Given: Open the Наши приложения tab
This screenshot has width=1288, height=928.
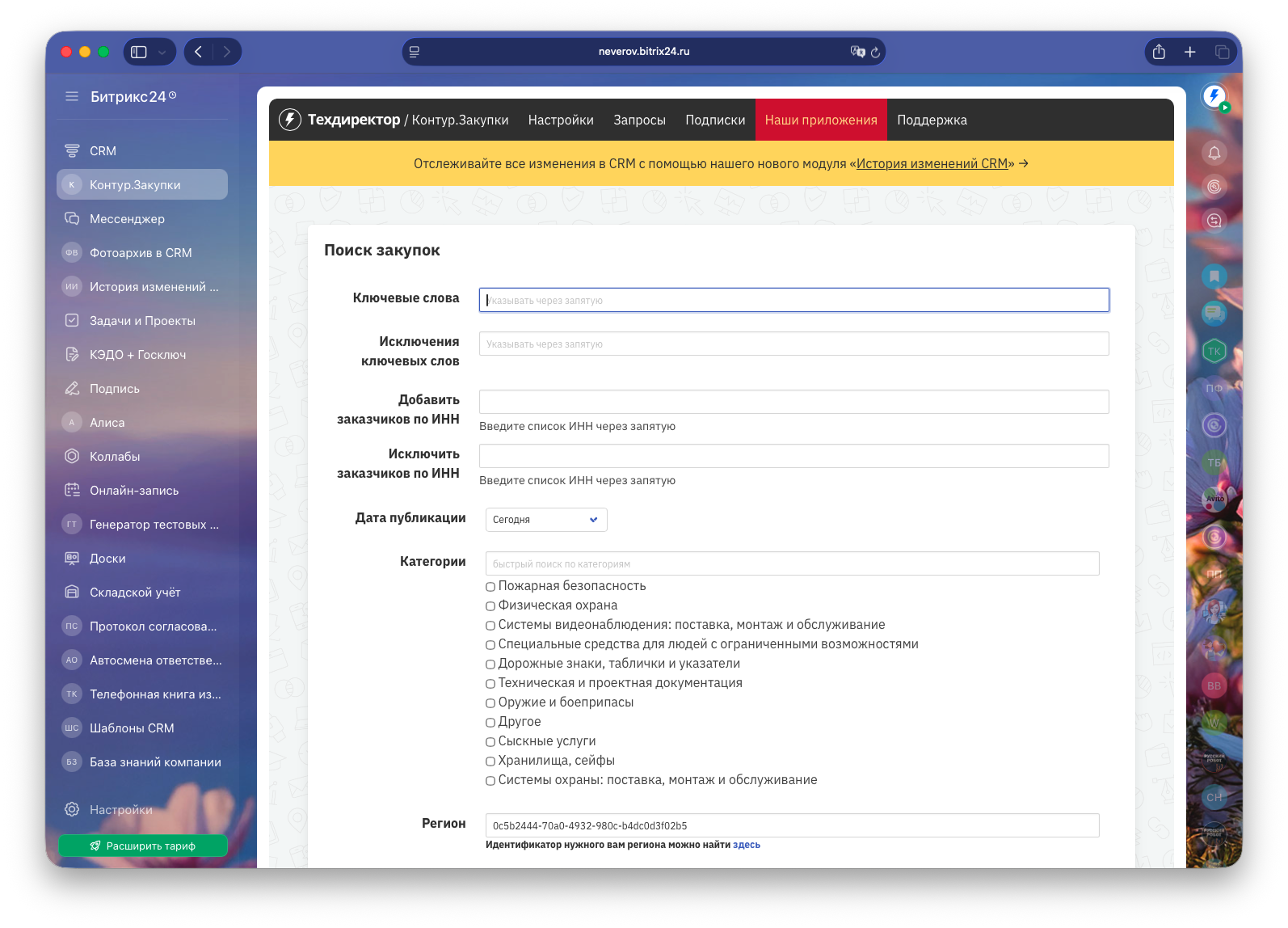Looking at the screenshot, I should [821, 120].
